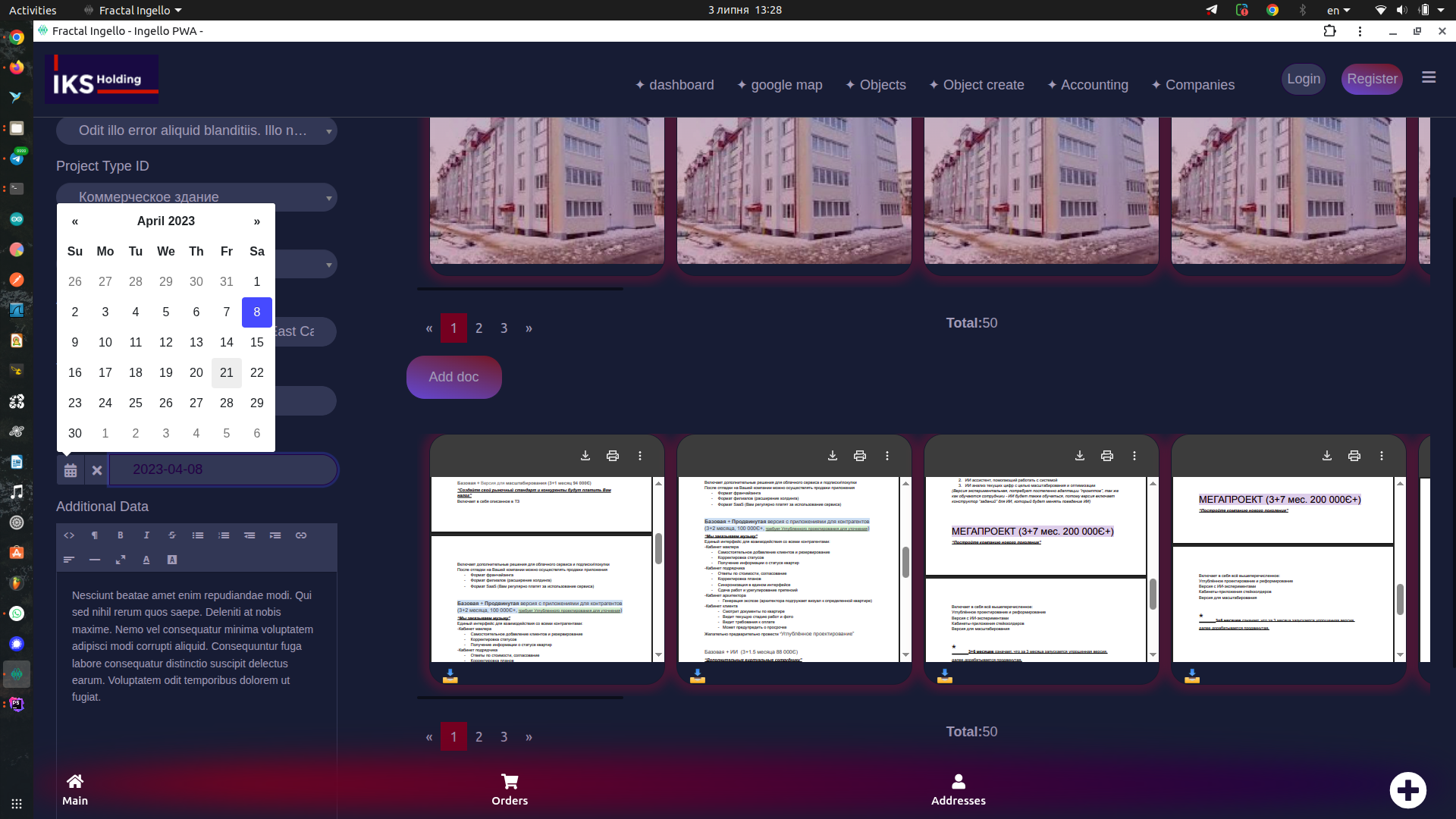The image size is (1456, 819).
Task: Toggle bold formatting in Additional Data editor
Action: 121,535
